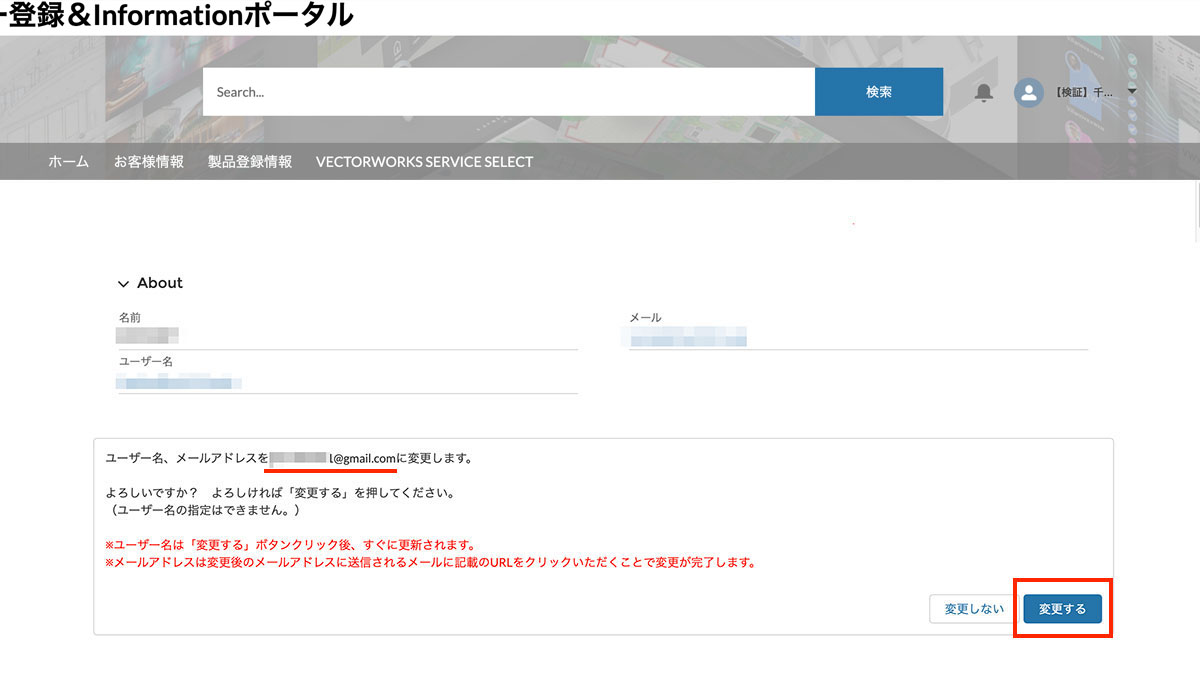Screen dimensions: 1200x682
Task: Click the blurred 名前 field value
Action: click(148, 335)
